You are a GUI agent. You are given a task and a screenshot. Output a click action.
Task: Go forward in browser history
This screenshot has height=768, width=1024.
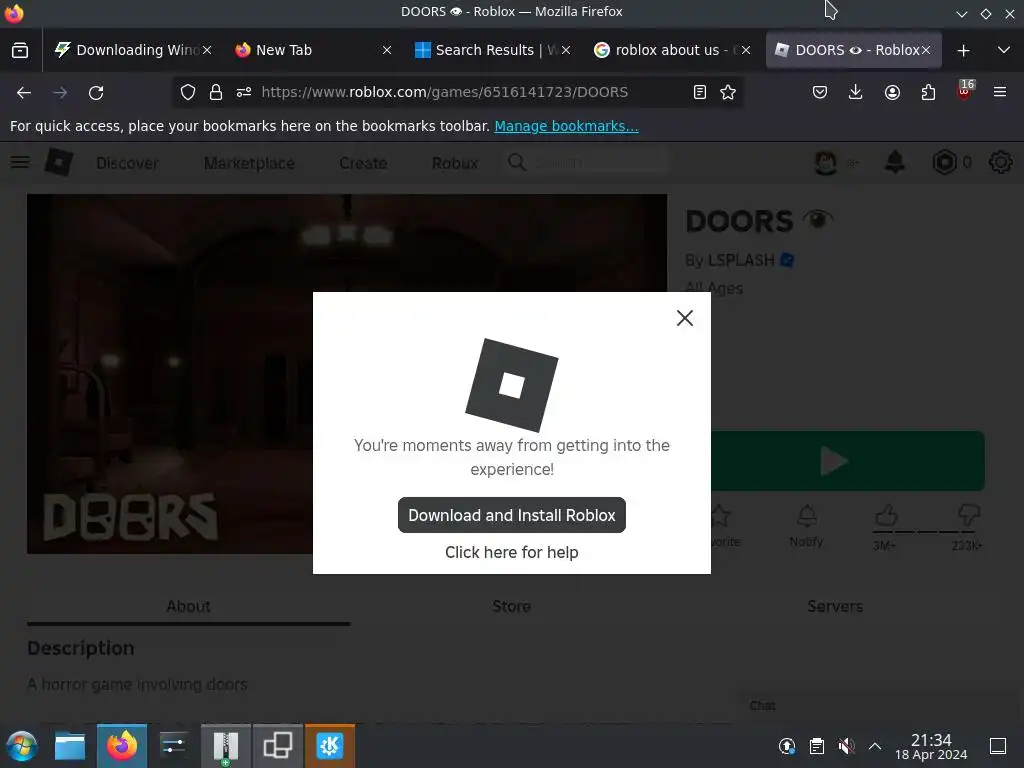60,93
